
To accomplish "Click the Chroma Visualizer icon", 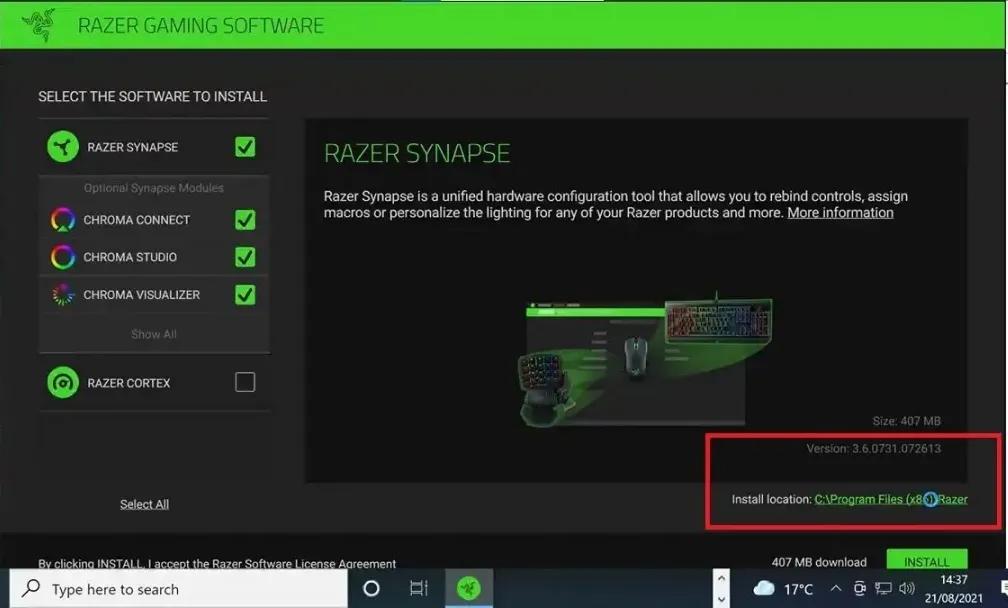I will click(x=63, y=294).
